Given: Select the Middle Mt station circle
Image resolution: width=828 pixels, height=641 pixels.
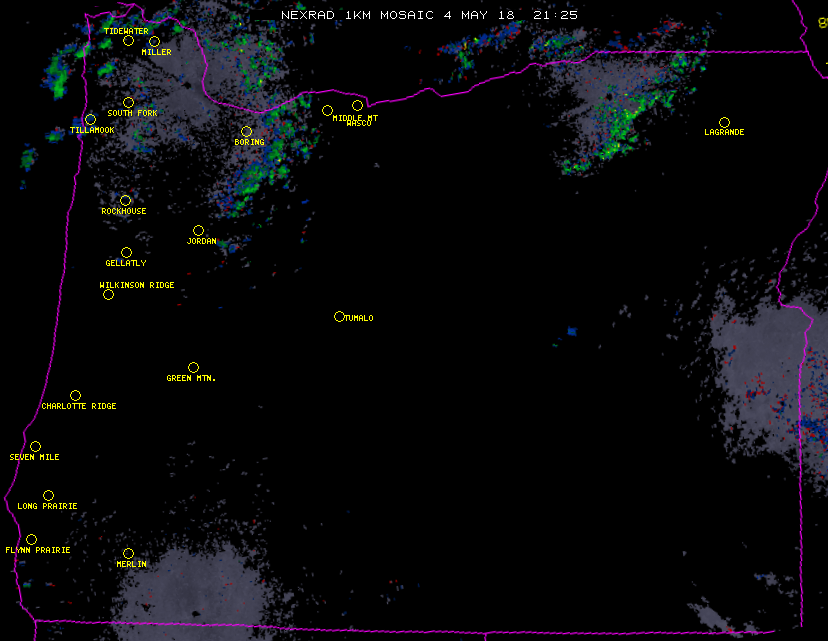Looking at the screenshot, I should (327, 110).
